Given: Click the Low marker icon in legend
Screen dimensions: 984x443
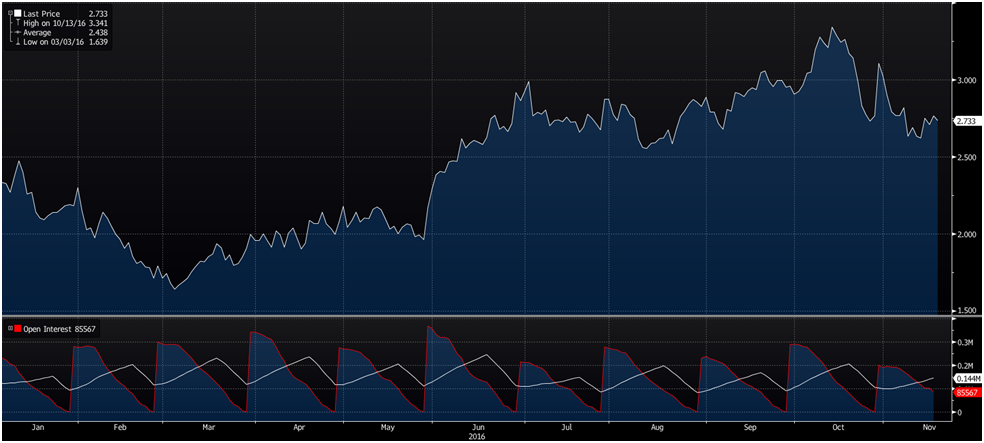Looking at the screenshot, I should click(18, 41).
